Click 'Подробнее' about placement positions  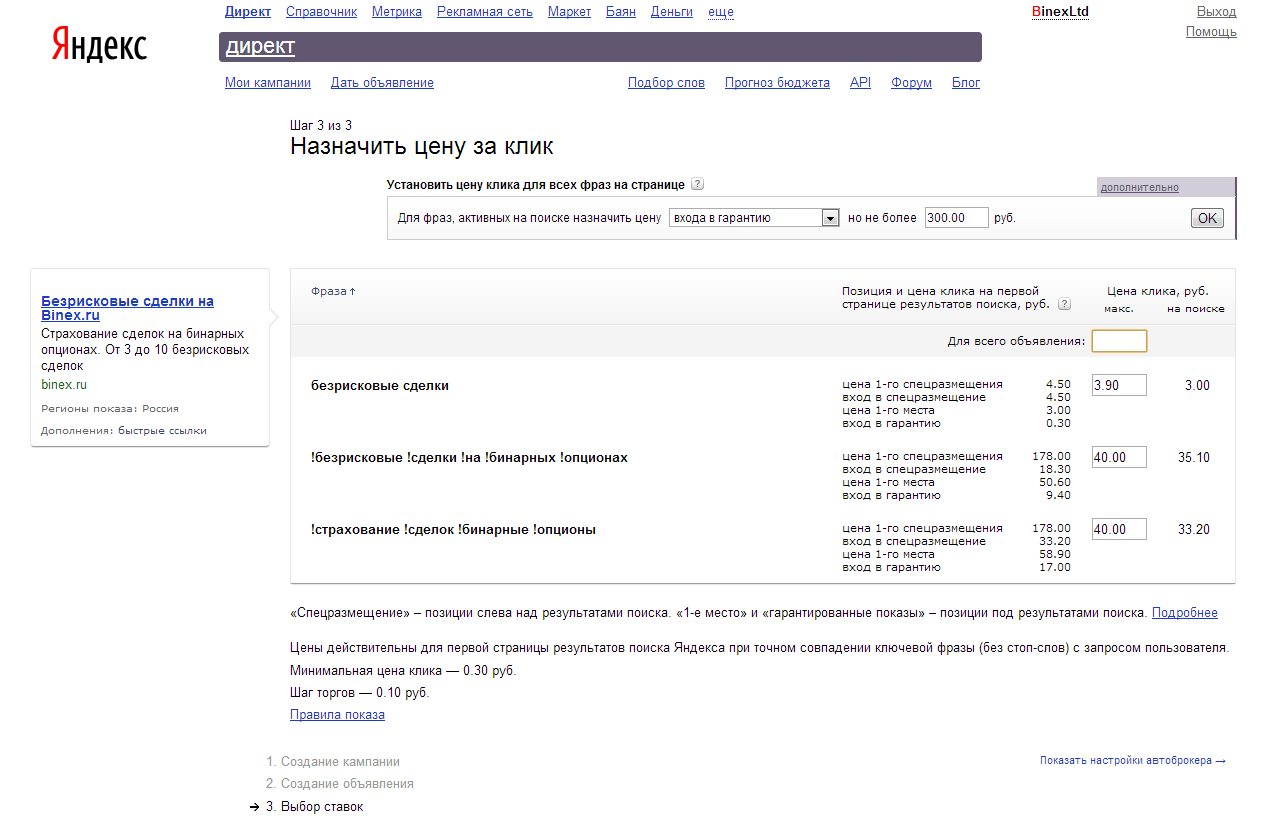1185,613
